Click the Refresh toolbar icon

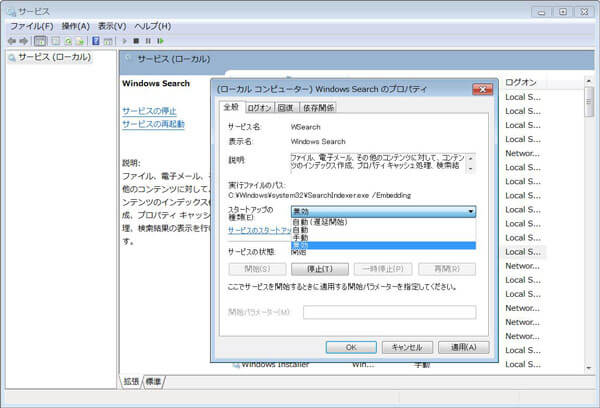[68, 41]
